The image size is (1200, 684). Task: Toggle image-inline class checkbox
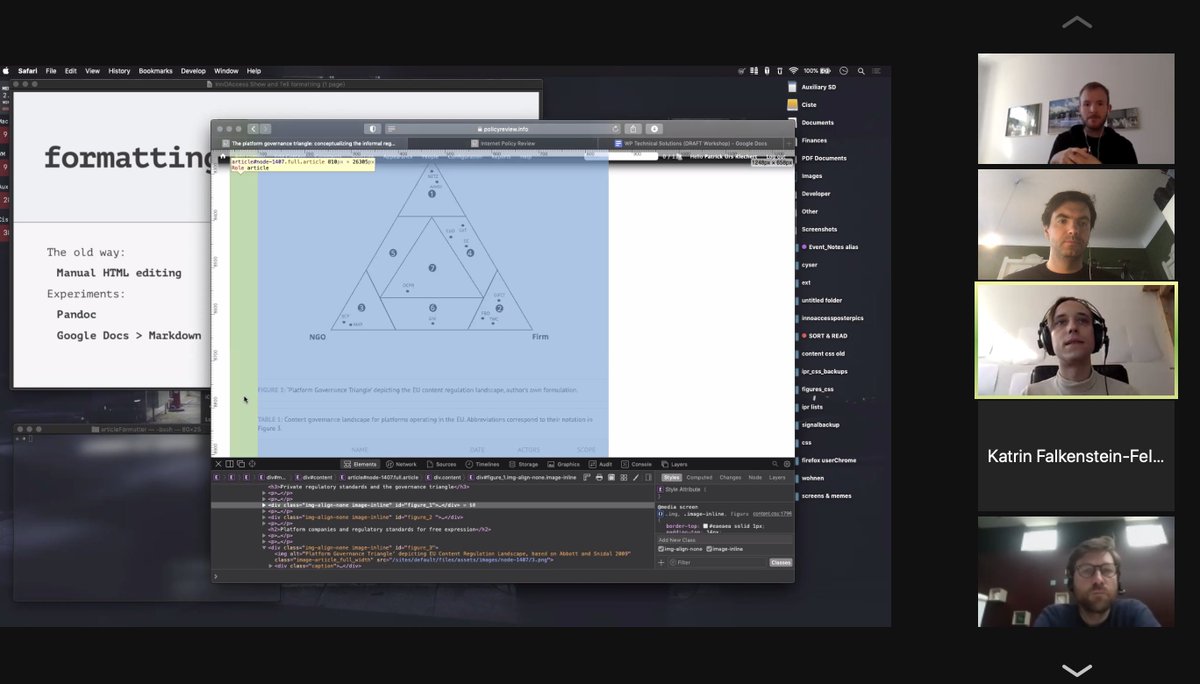pos(709,549)
